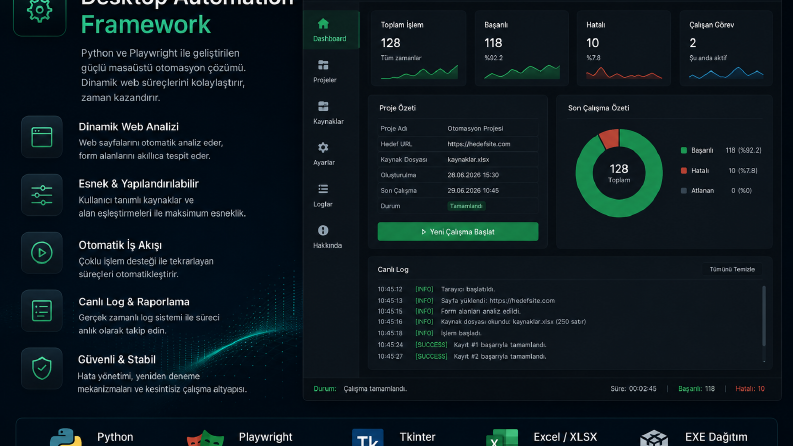Start a new run with Yeni Çalışma Başlat
This screenshot has width=793, height=446.
[x=458, y=232]
